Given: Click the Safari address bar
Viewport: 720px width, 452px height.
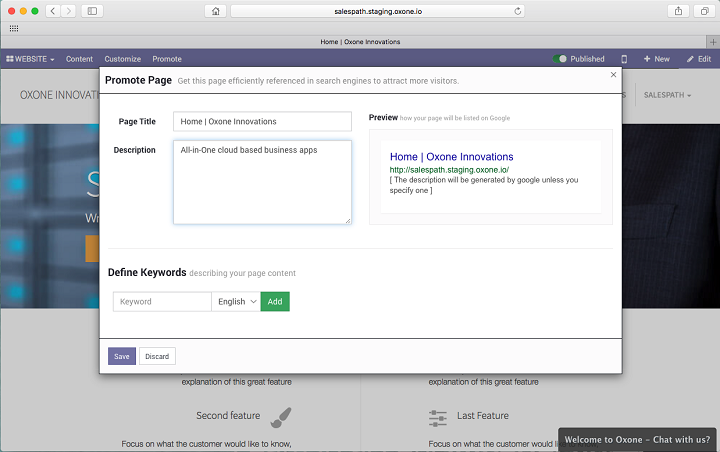Looking at the screenshot, I should pos(377,11).
